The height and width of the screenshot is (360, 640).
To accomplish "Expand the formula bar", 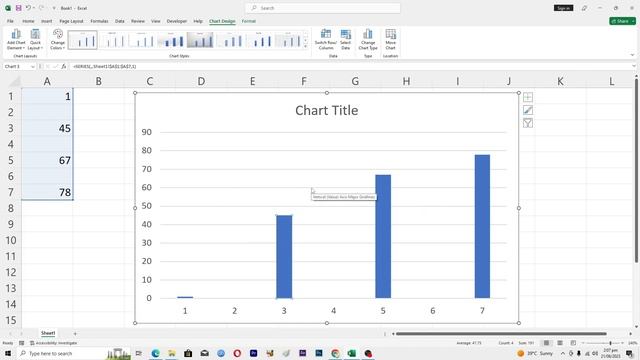I will click(633, 66).
